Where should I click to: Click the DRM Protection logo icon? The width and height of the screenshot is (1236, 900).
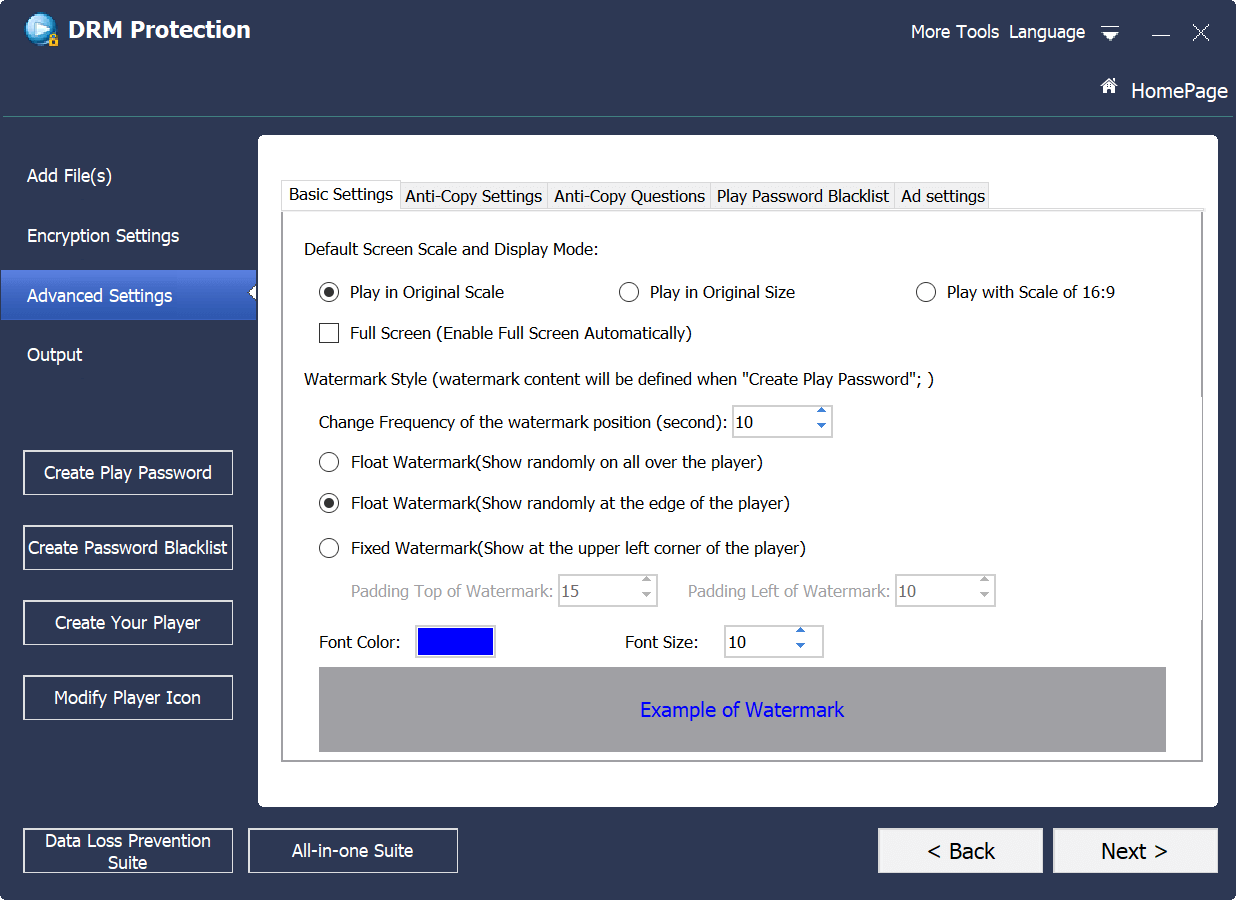coord(39,29)
